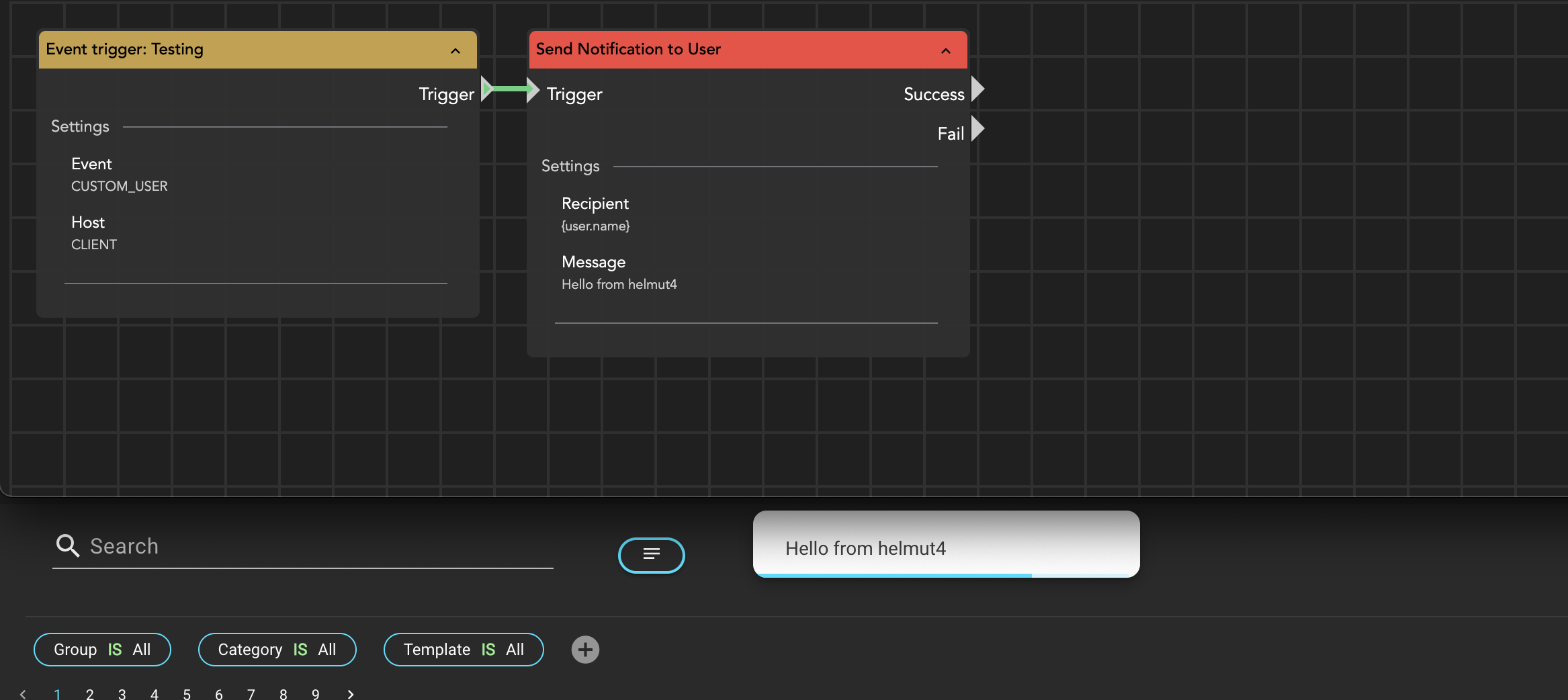Add a new filter with plus icon
Screen dimensions: 1568x700
[x=585, y=650]
